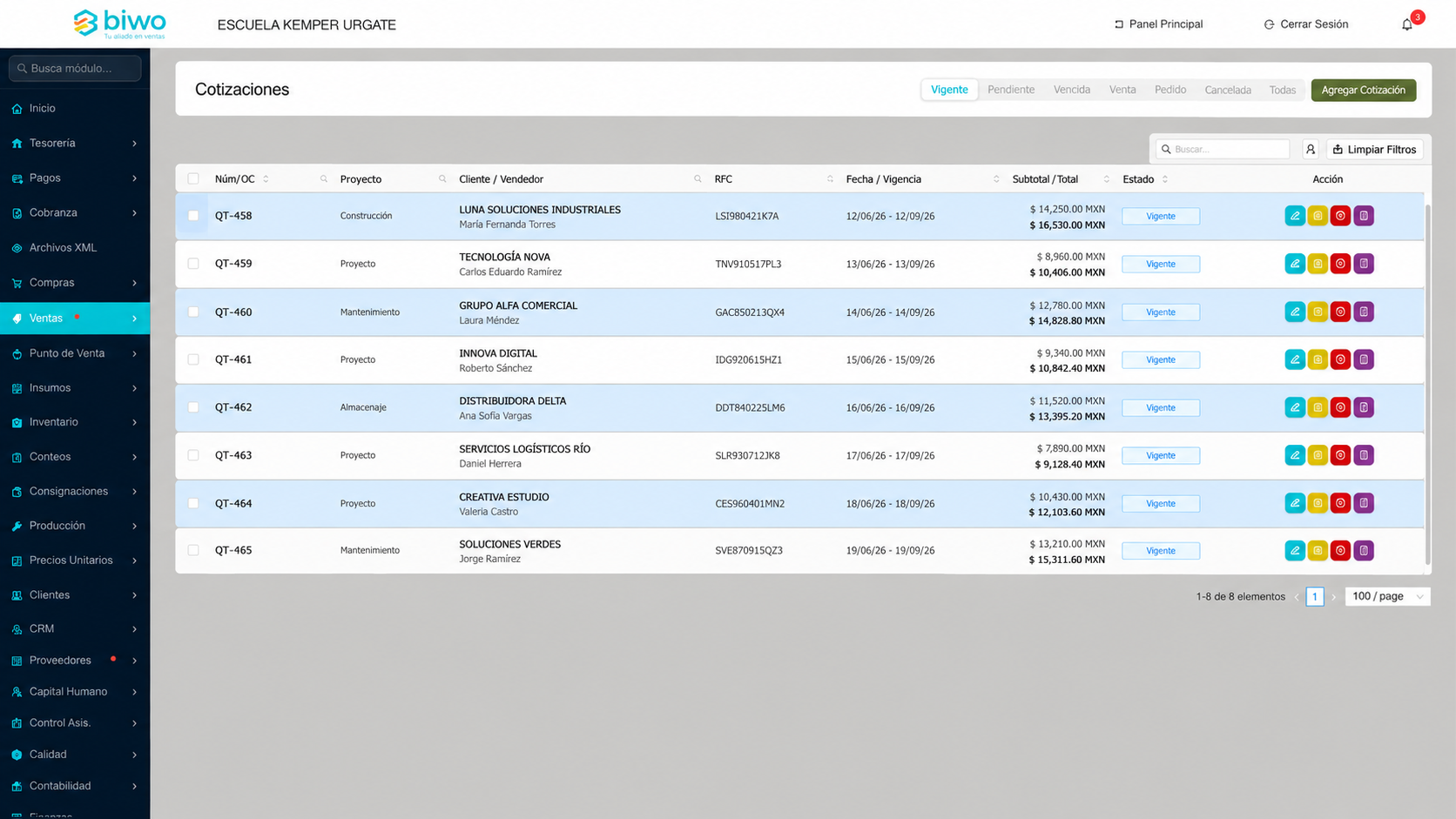Click the Inicio home icon in sidebar
Screen dimensions: 1456x819
click(x=17, y=109)
